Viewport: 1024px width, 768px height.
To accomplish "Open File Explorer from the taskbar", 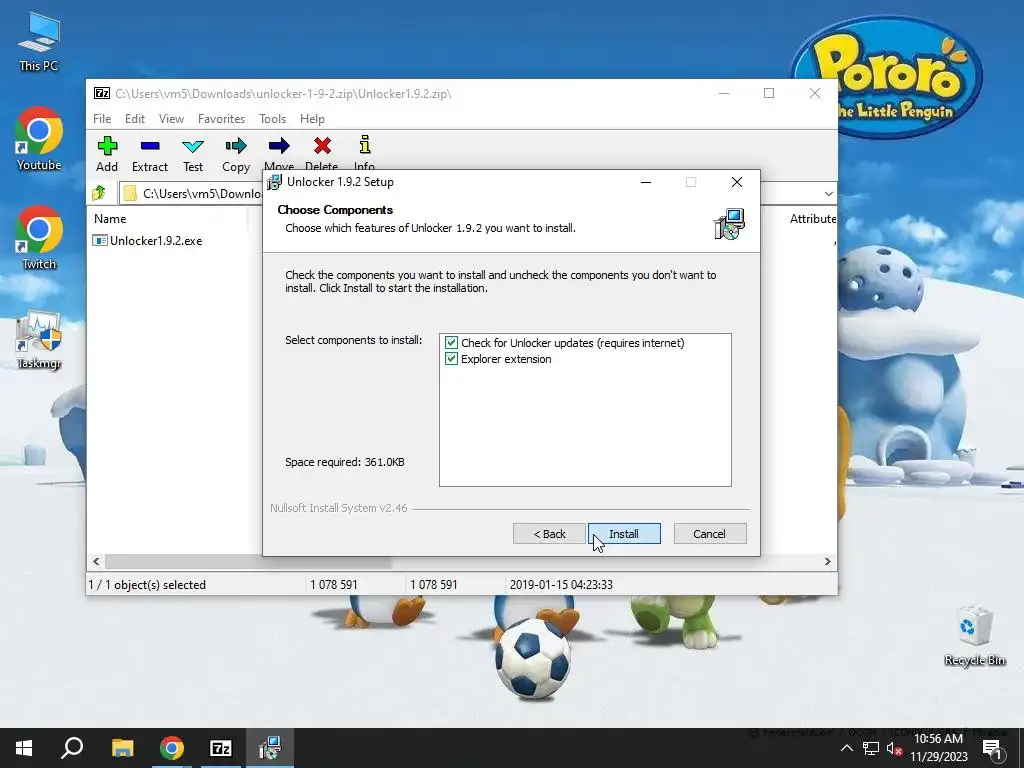I will point(122,748).
